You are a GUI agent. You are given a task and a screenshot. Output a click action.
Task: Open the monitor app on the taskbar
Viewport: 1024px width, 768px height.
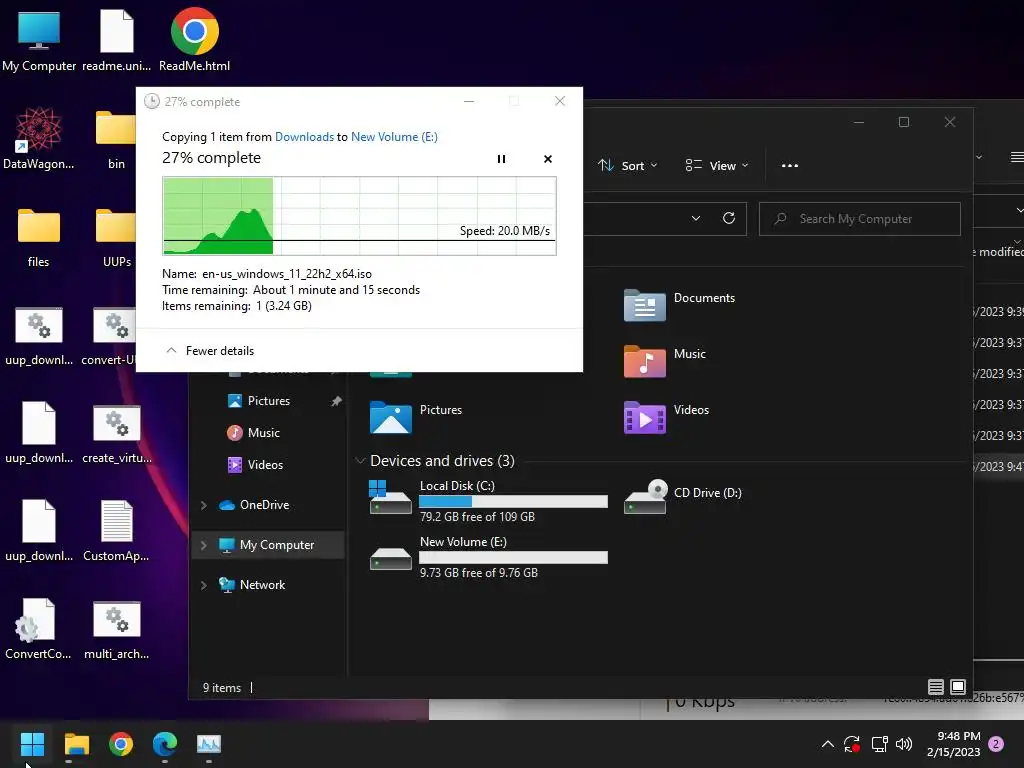coord(209,743)
